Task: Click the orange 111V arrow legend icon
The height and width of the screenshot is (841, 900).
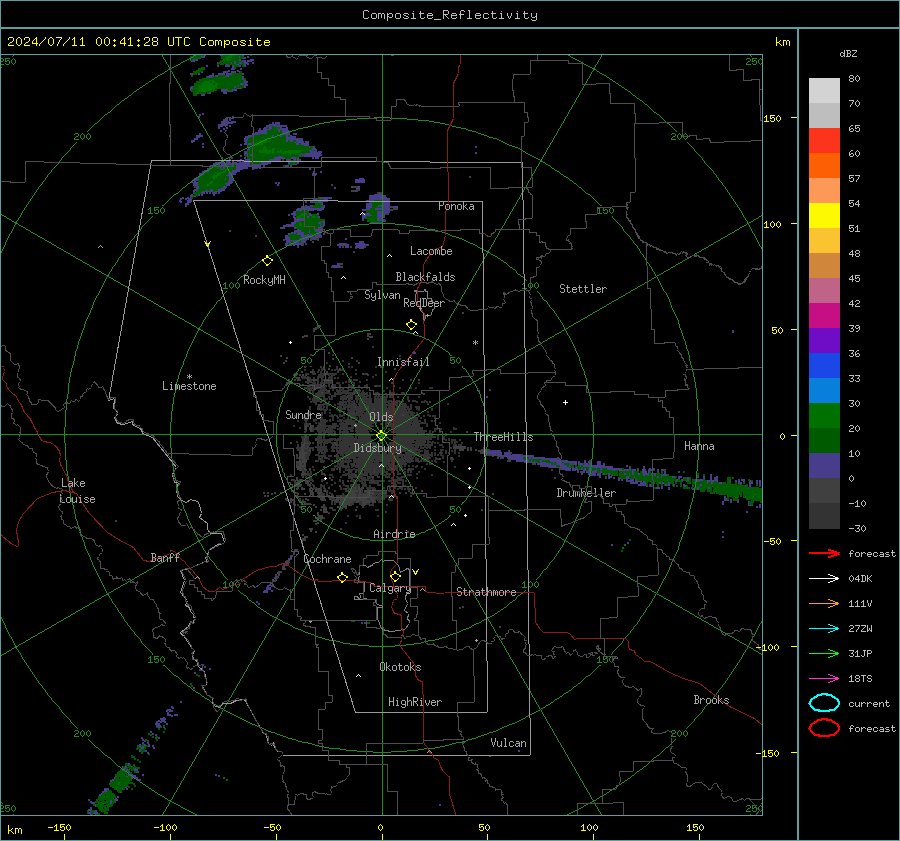Action: (824, 603)
